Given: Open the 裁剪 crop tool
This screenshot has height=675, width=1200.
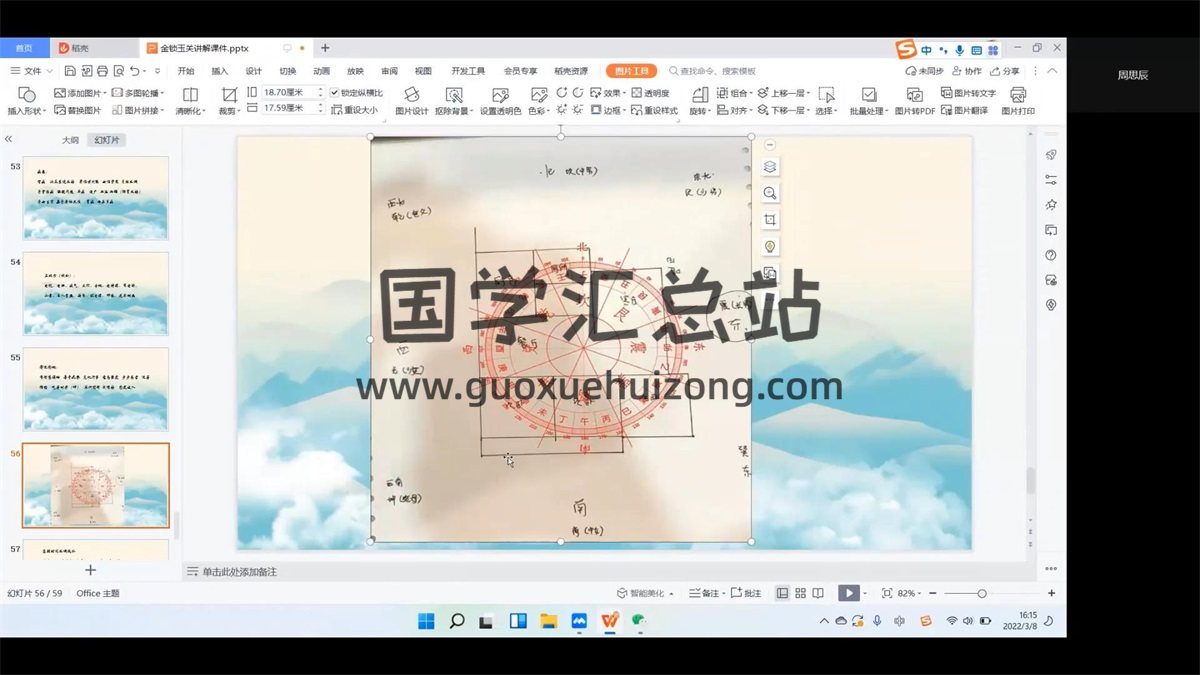Looking at the screenshot, I should (x=229, y=101).
